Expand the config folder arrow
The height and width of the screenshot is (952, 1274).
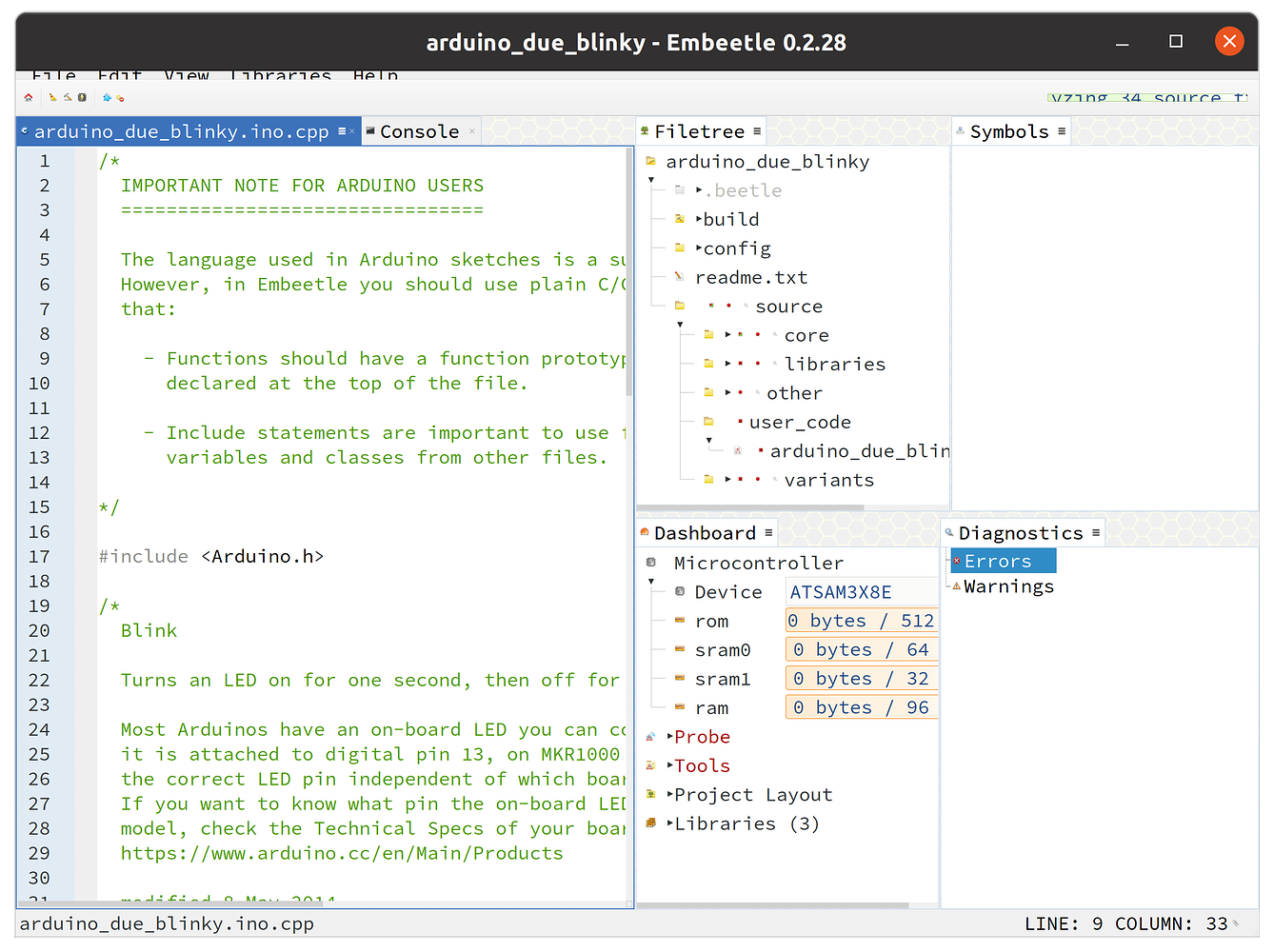(699, 248)
